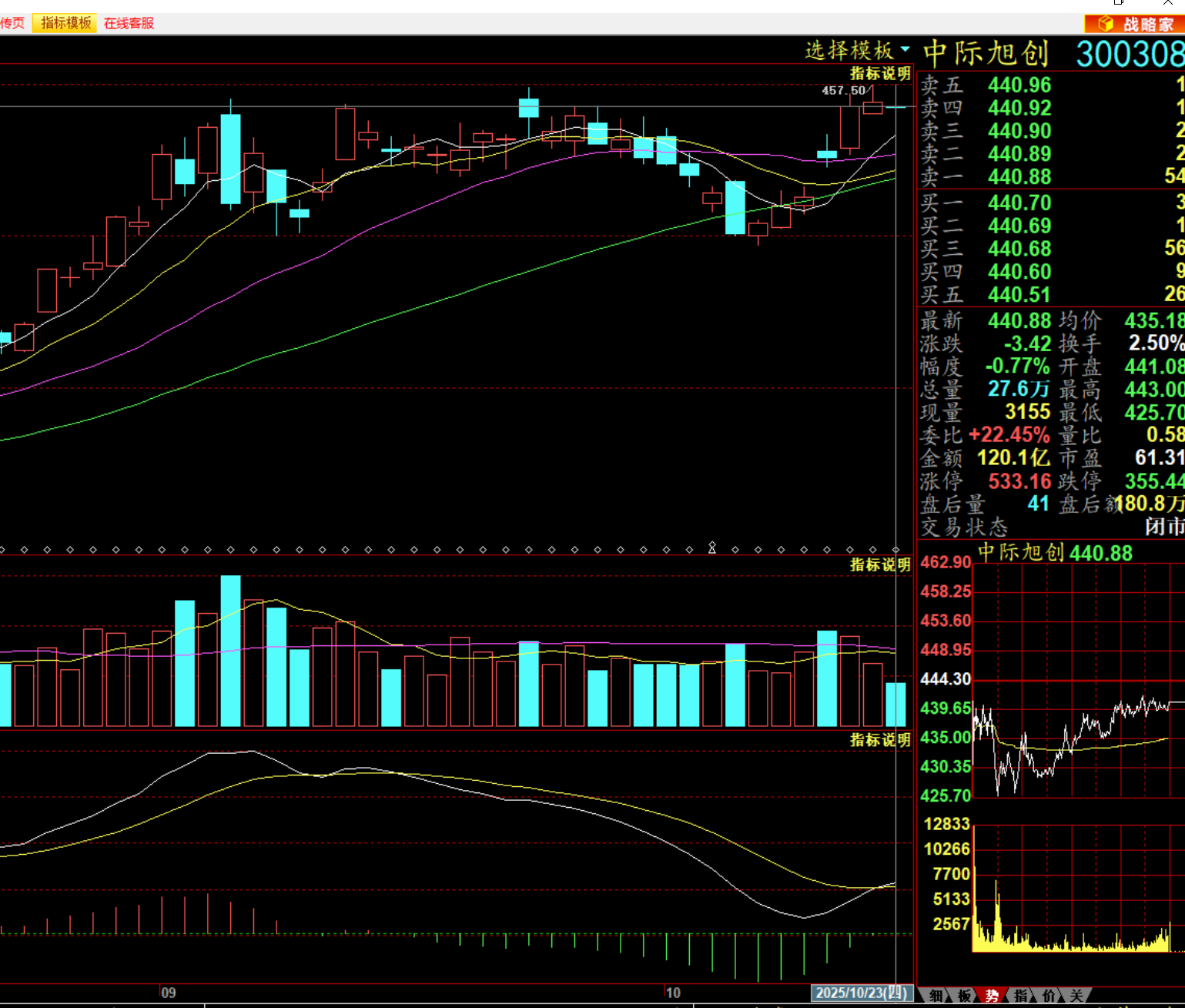Click the 市盈 value 61.31
1185x1008 pixels.
pos(1160,457)
